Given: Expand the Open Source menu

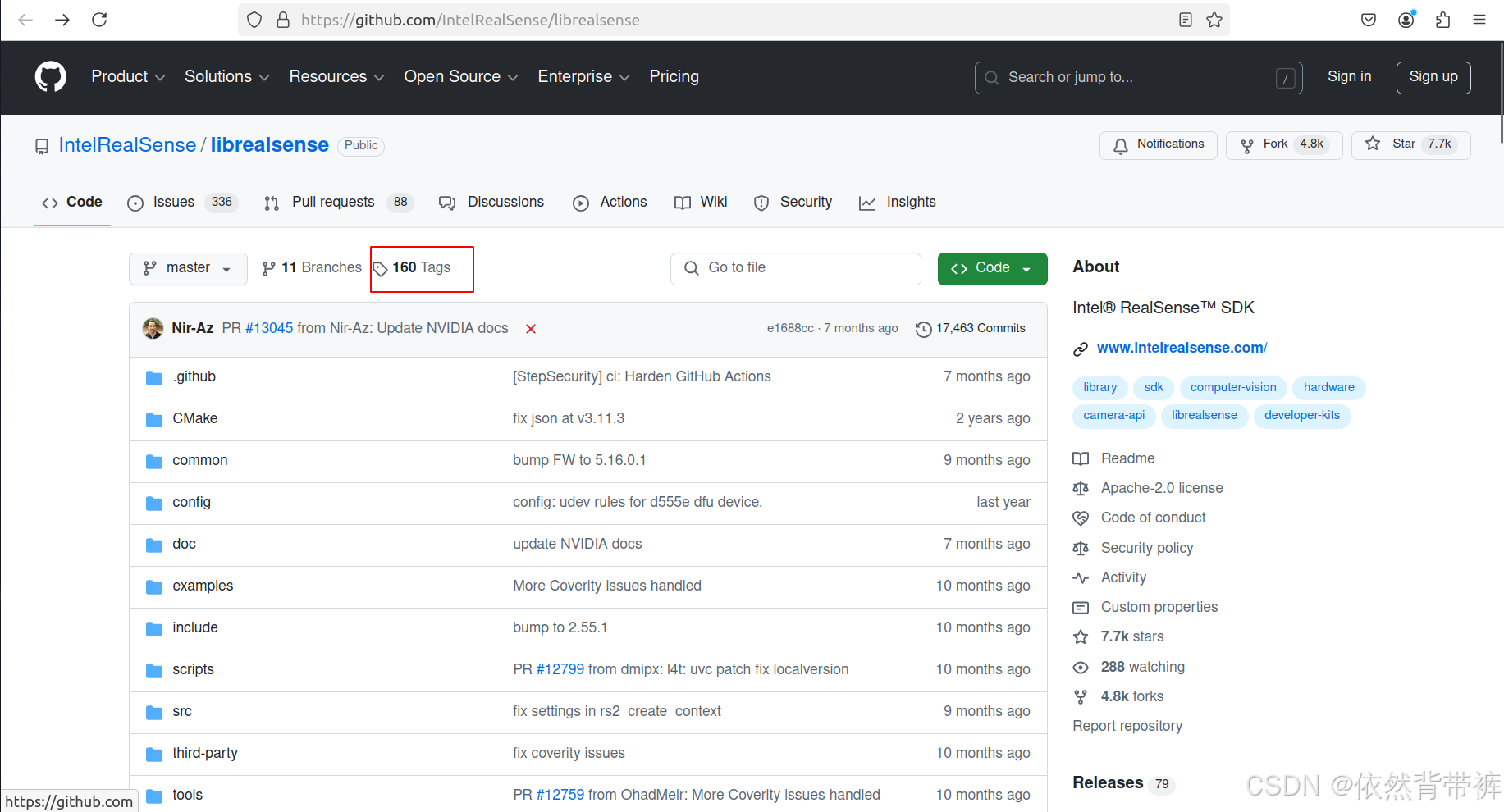Looking at the screenshot, I should (x=461, y=76).
